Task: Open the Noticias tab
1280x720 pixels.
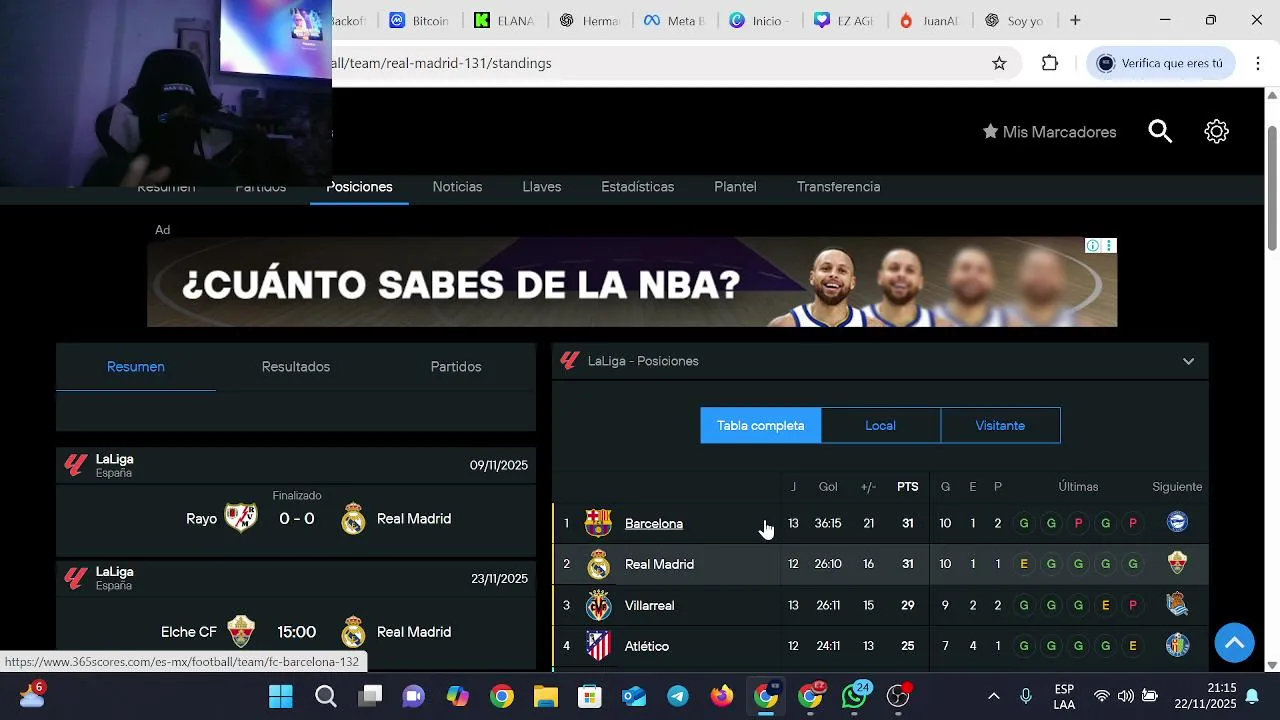Action: (457, 187)
